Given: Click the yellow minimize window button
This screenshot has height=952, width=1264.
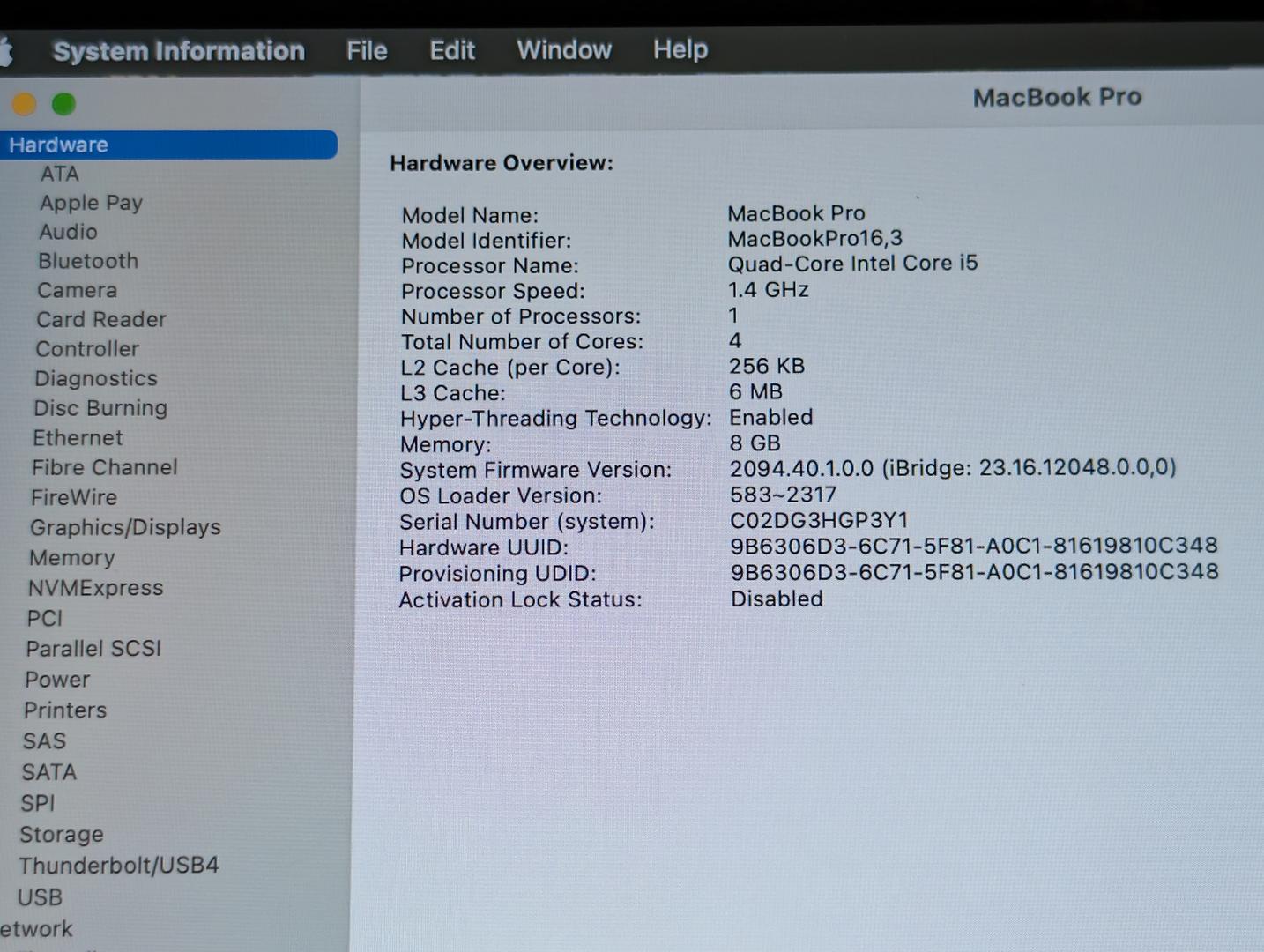Looking at the screenshot, I should [24, 104].
